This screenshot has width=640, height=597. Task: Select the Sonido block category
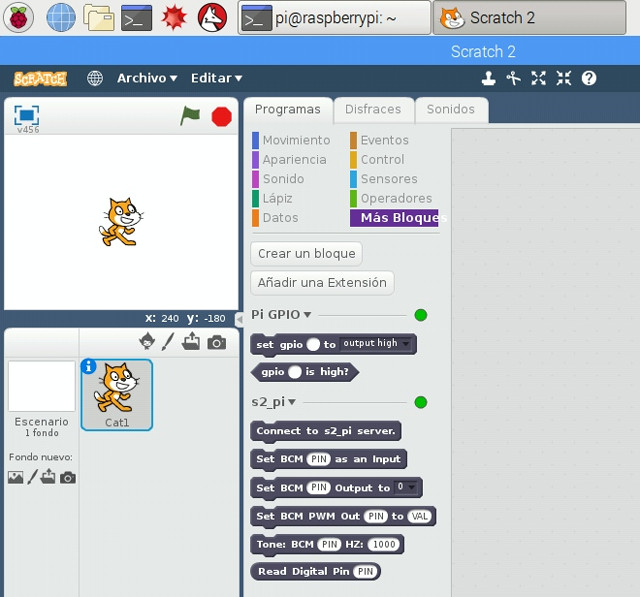278,179
